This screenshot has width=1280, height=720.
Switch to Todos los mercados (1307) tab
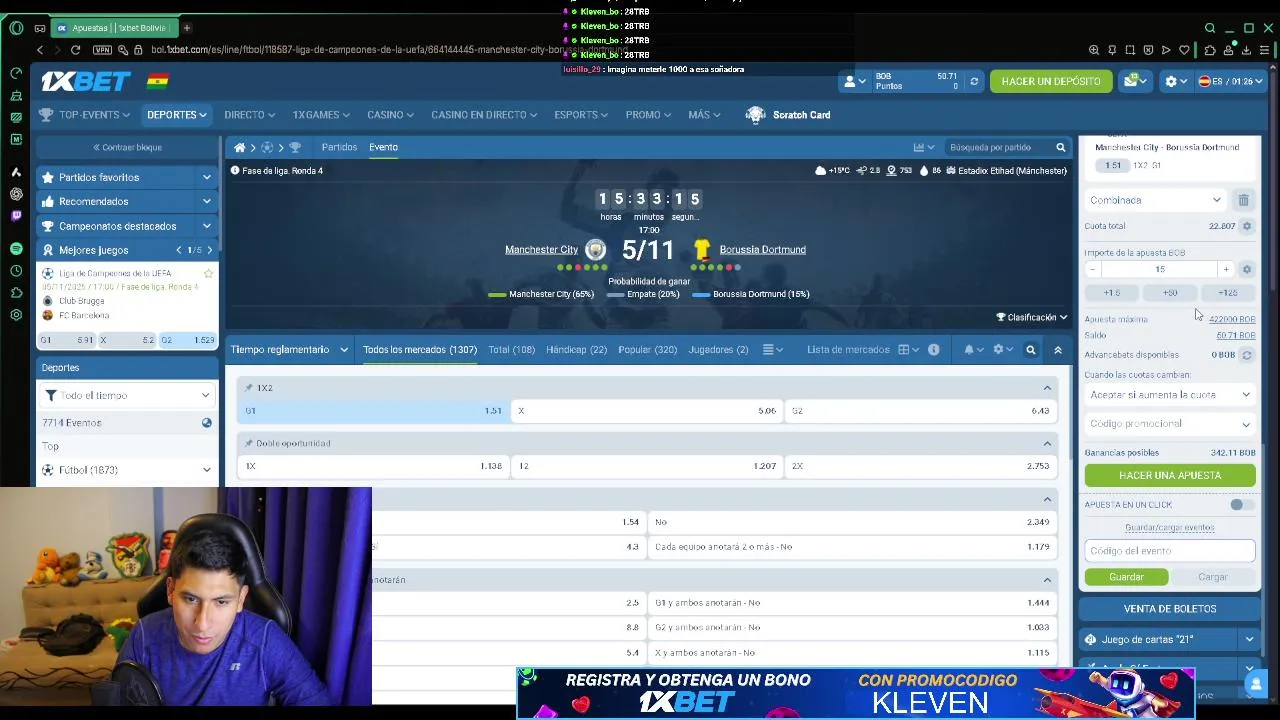pyautogui.click(x=420, y=350)
